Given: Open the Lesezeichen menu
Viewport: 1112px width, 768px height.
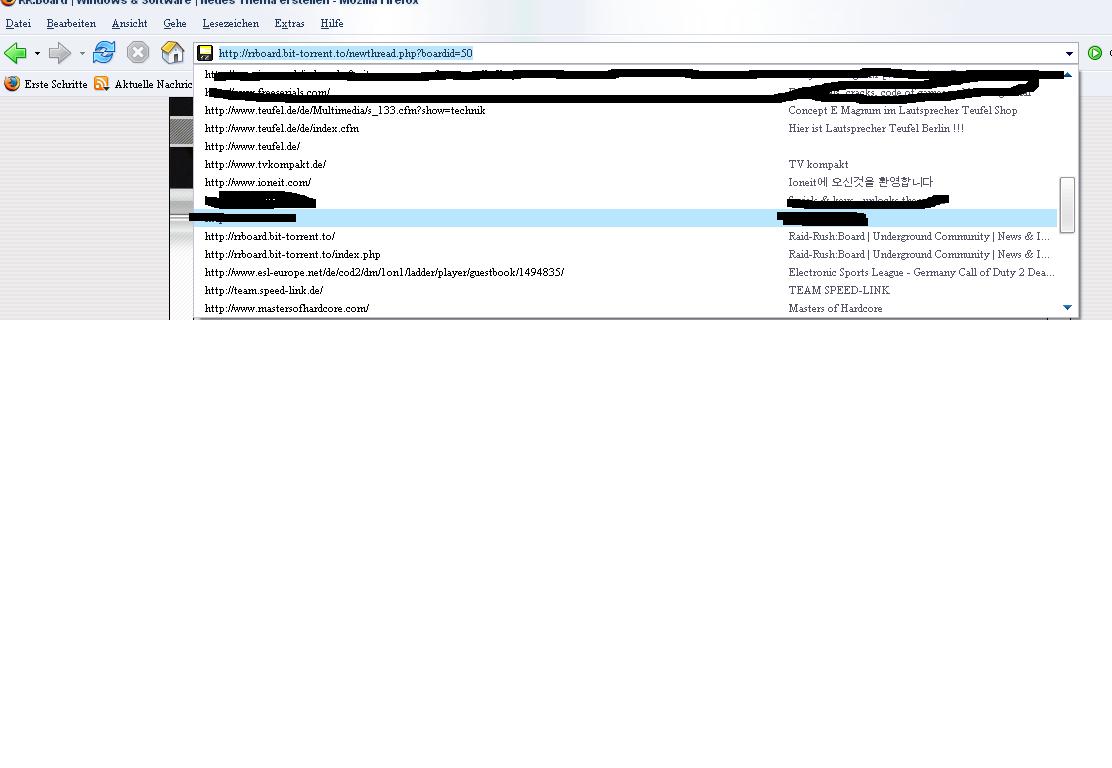Looking at the screenshot, I should click(230, 23).
